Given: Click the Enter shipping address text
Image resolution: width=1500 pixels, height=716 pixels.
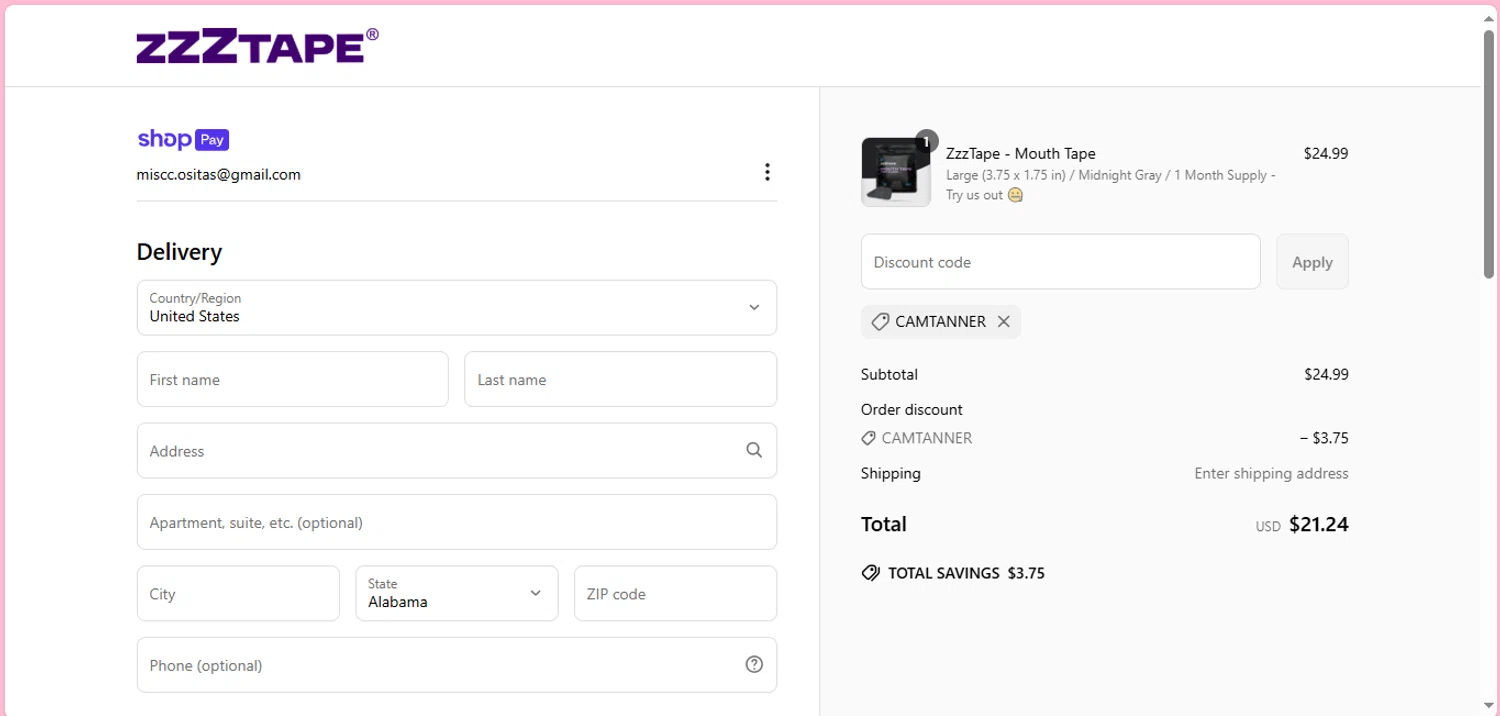Looking at the screenshot, I should pyautogui.click(x=1271, y=473).
